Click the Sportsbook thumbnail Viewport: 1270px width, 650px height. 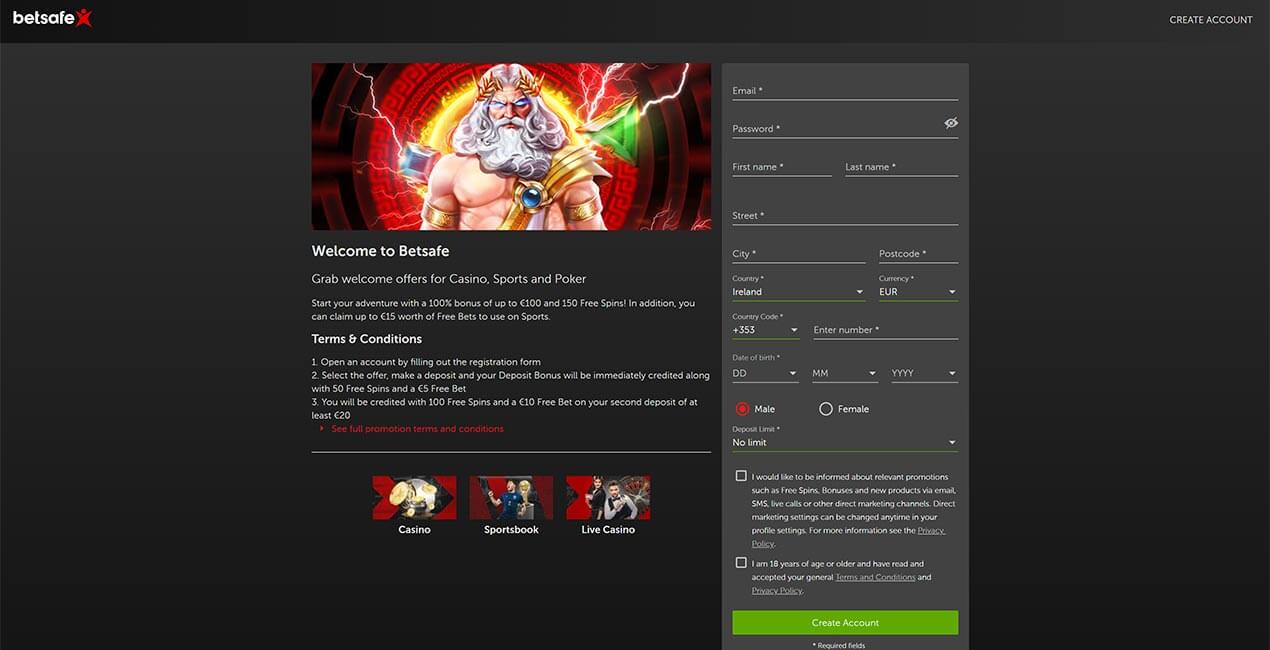511,497
